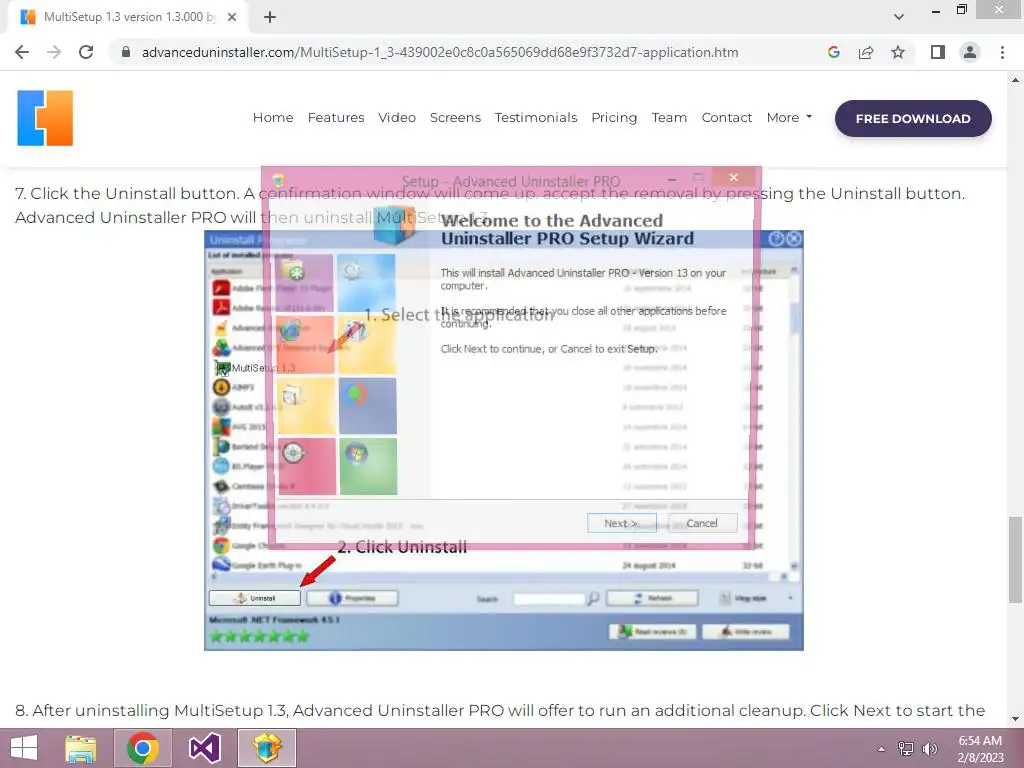
Task: Open the Chrome profile avatar
Action: click(x=970, y=52)
